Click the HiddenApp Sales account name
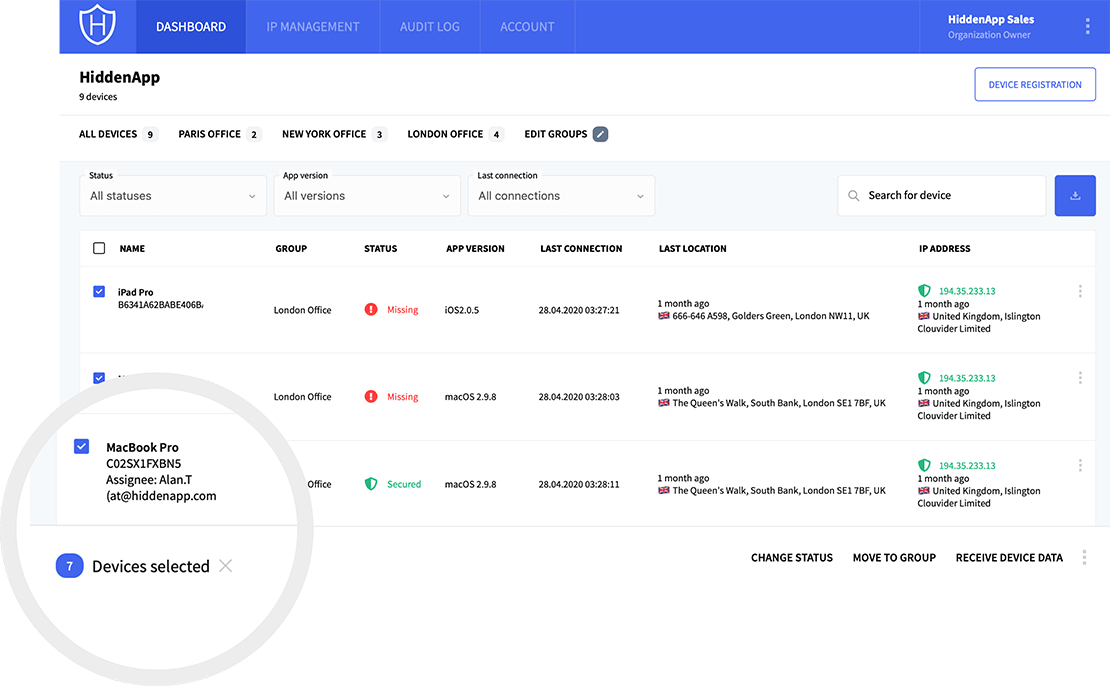 (991, 19)
